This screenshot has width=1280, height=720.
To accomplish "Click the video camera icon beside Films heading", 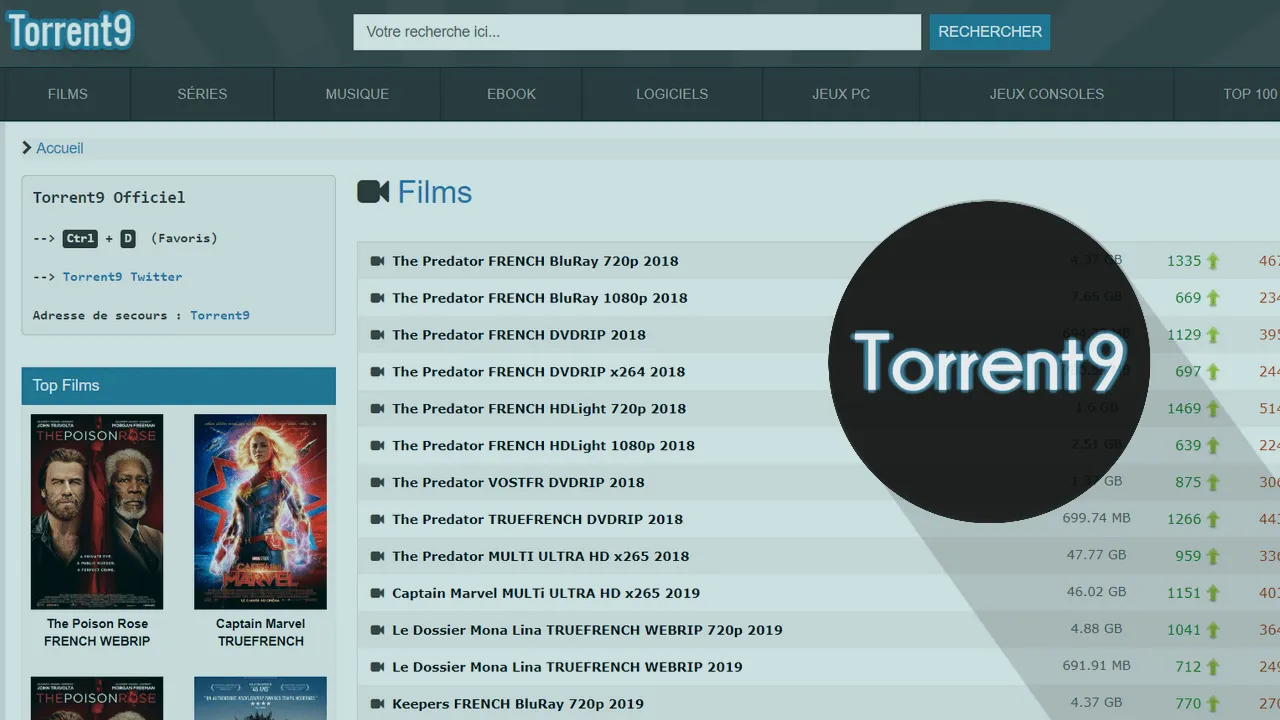I will coord(372,191).
